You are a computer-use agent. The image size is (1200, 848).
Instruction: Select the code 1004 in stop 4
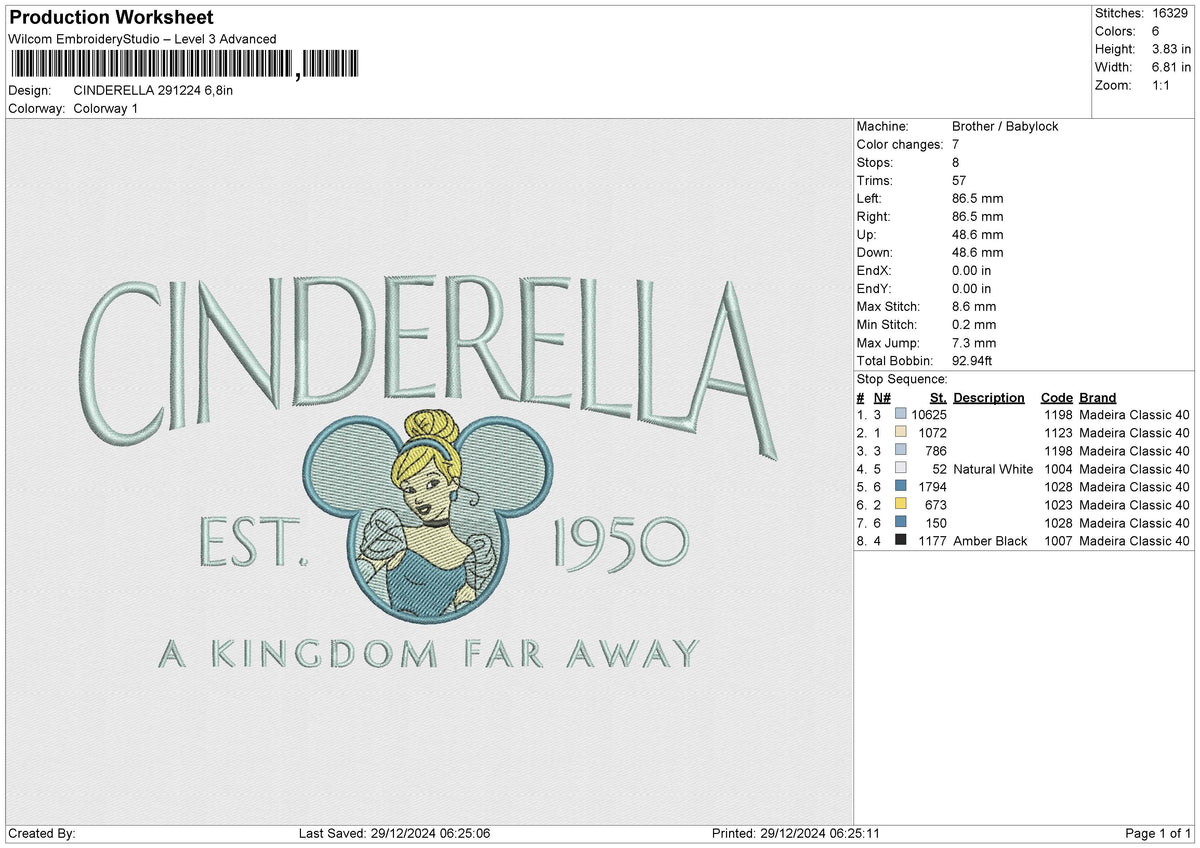tap(1059, 469)
